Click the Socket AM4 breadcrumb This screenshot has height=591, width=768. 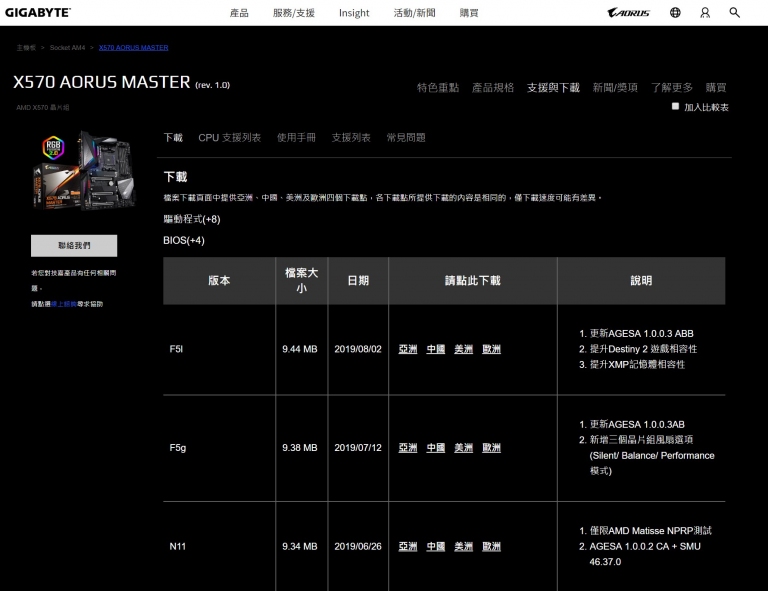coord(67,47)
